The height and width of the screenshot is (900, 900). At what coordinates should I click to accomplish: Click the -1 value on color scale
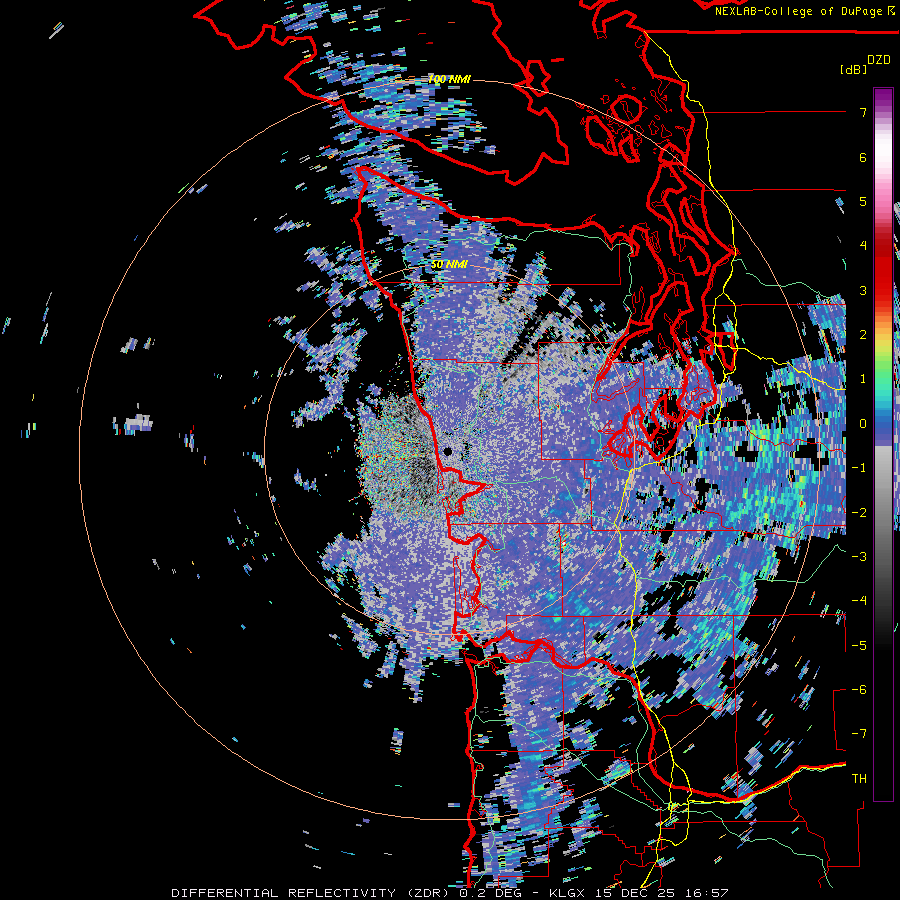[x=859, y=468]
